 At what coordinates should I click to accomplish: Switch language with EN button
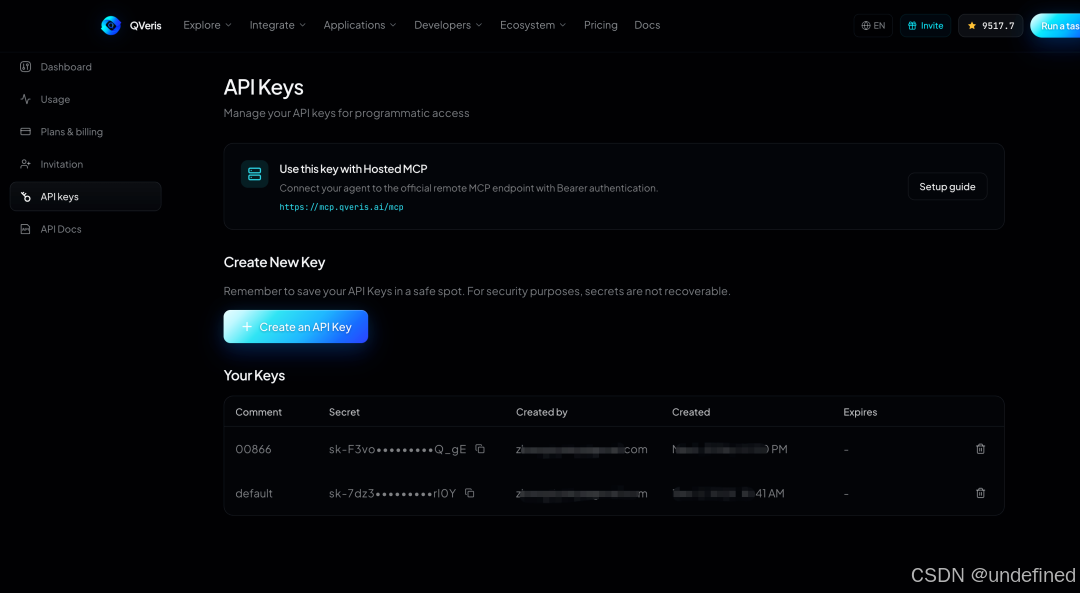[x=873, y=25]
